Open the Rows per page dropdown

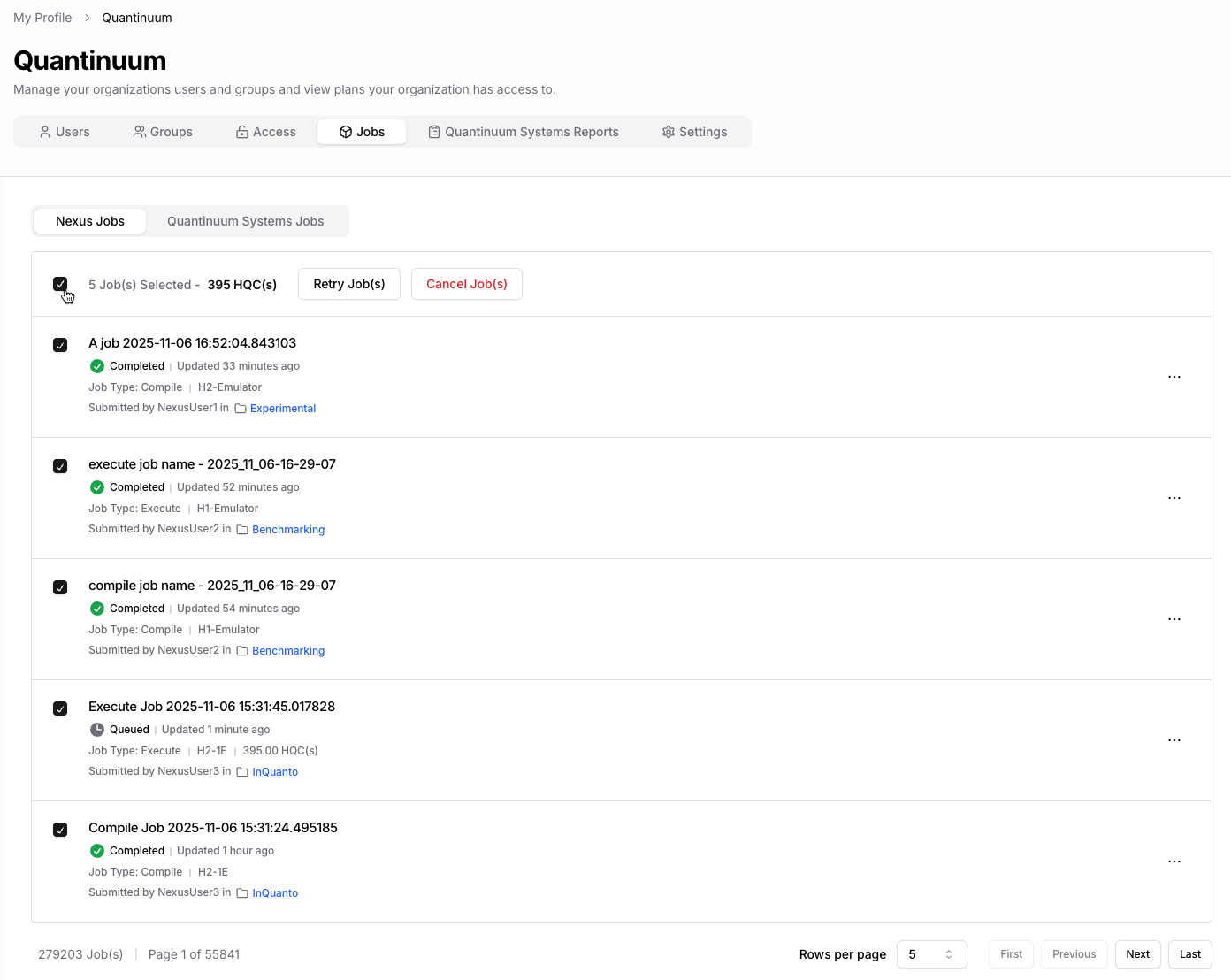[x=931, y=954]
